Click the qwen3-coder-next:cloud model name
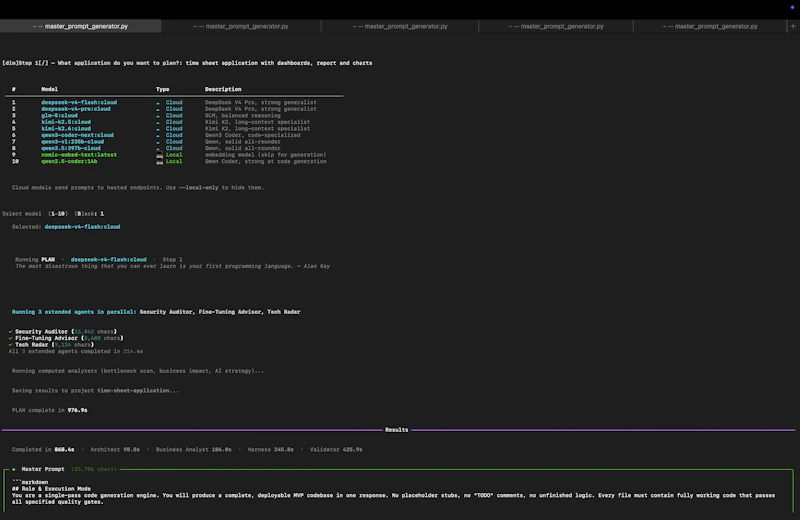Image resolution: width=800 pixels, height=520 pixels. coord(78,136)
